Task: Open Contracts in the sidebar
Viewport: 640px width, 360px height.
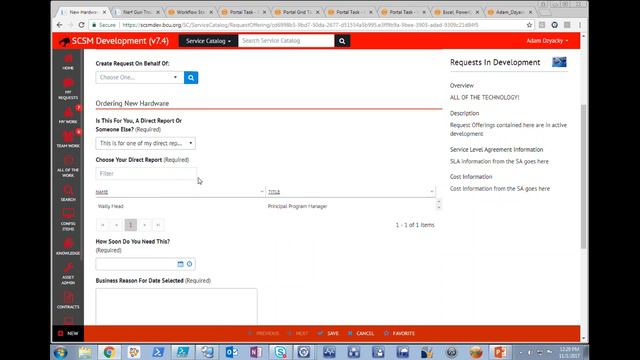Action: (x=68, y=300)
